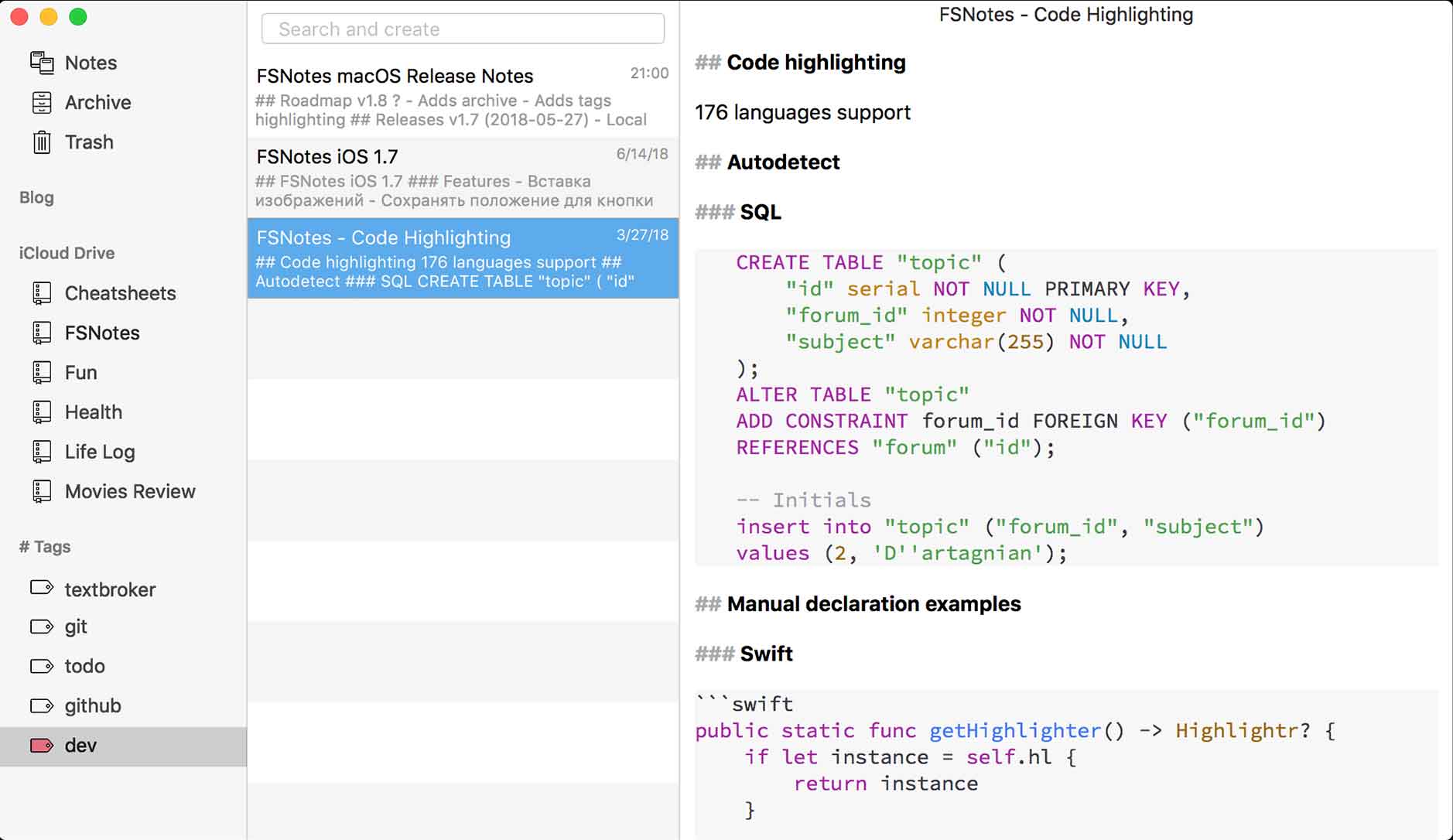Select the Fun folder
This screenshot has width=1453, height=840.
(81, 373)
